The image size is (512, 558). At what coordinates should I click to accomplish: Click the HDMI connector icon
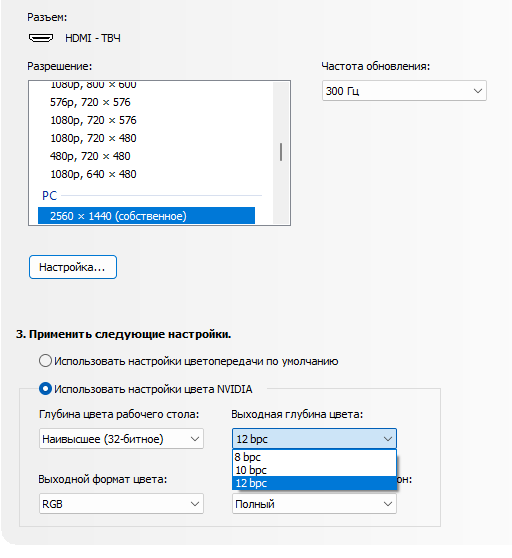tap(41, 38)
